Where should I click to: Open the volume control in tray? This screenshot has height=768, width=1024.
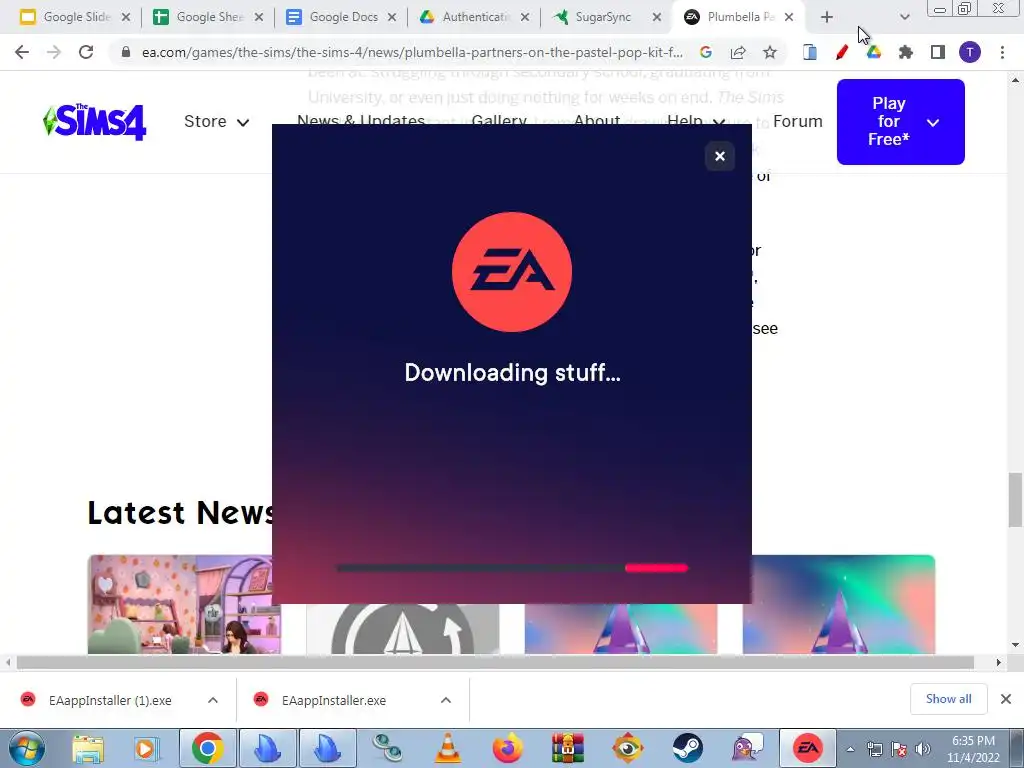pos(923,749)
